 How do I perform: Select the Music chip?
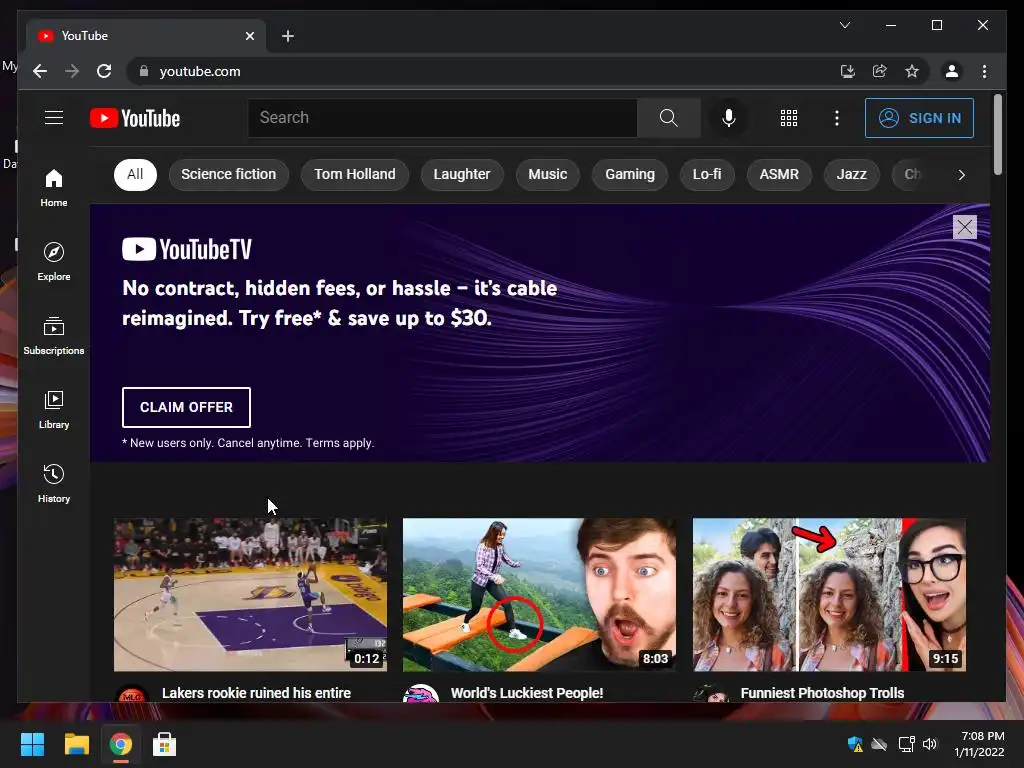[547, 174]
